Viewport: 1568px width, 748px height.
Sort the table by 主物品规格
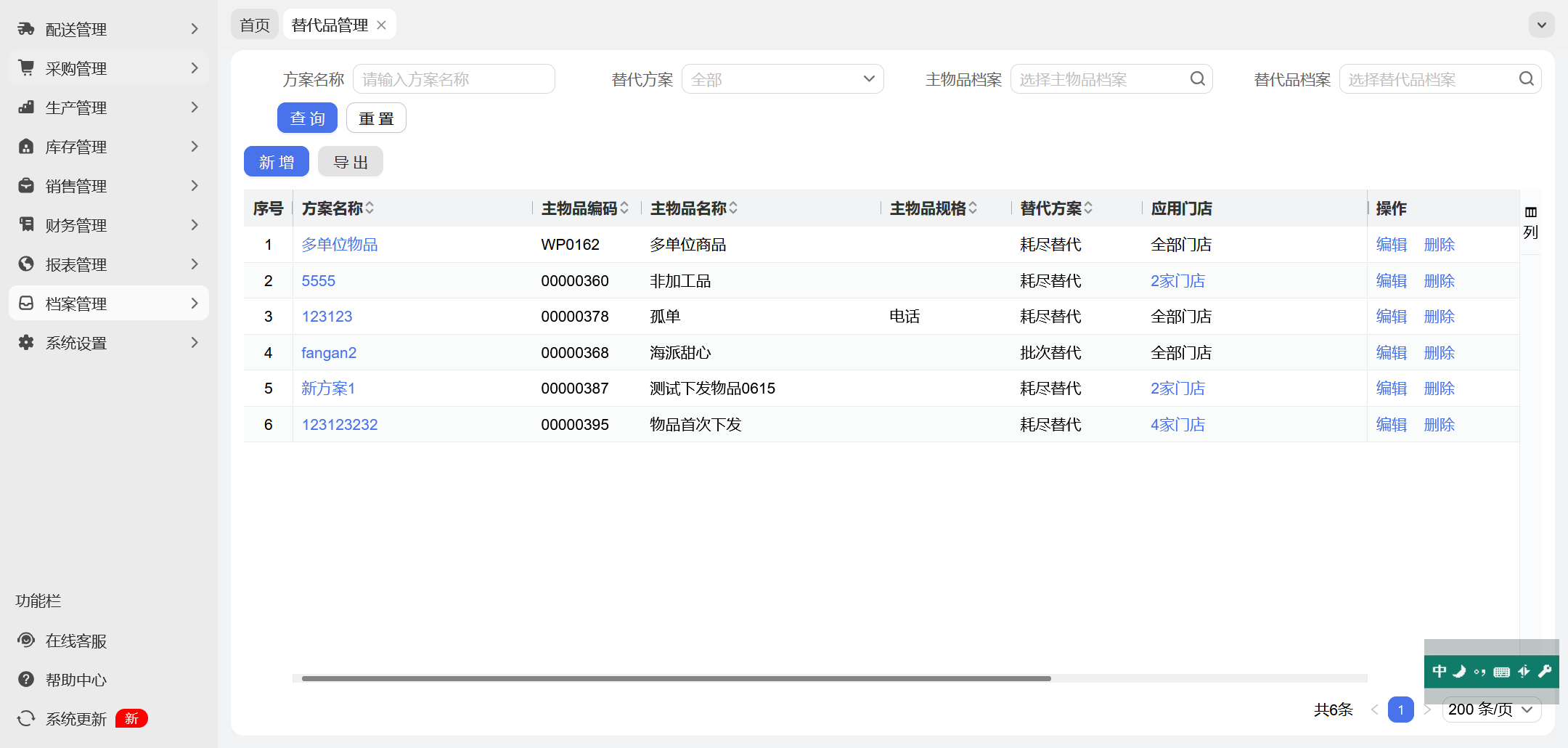(973, 208)
